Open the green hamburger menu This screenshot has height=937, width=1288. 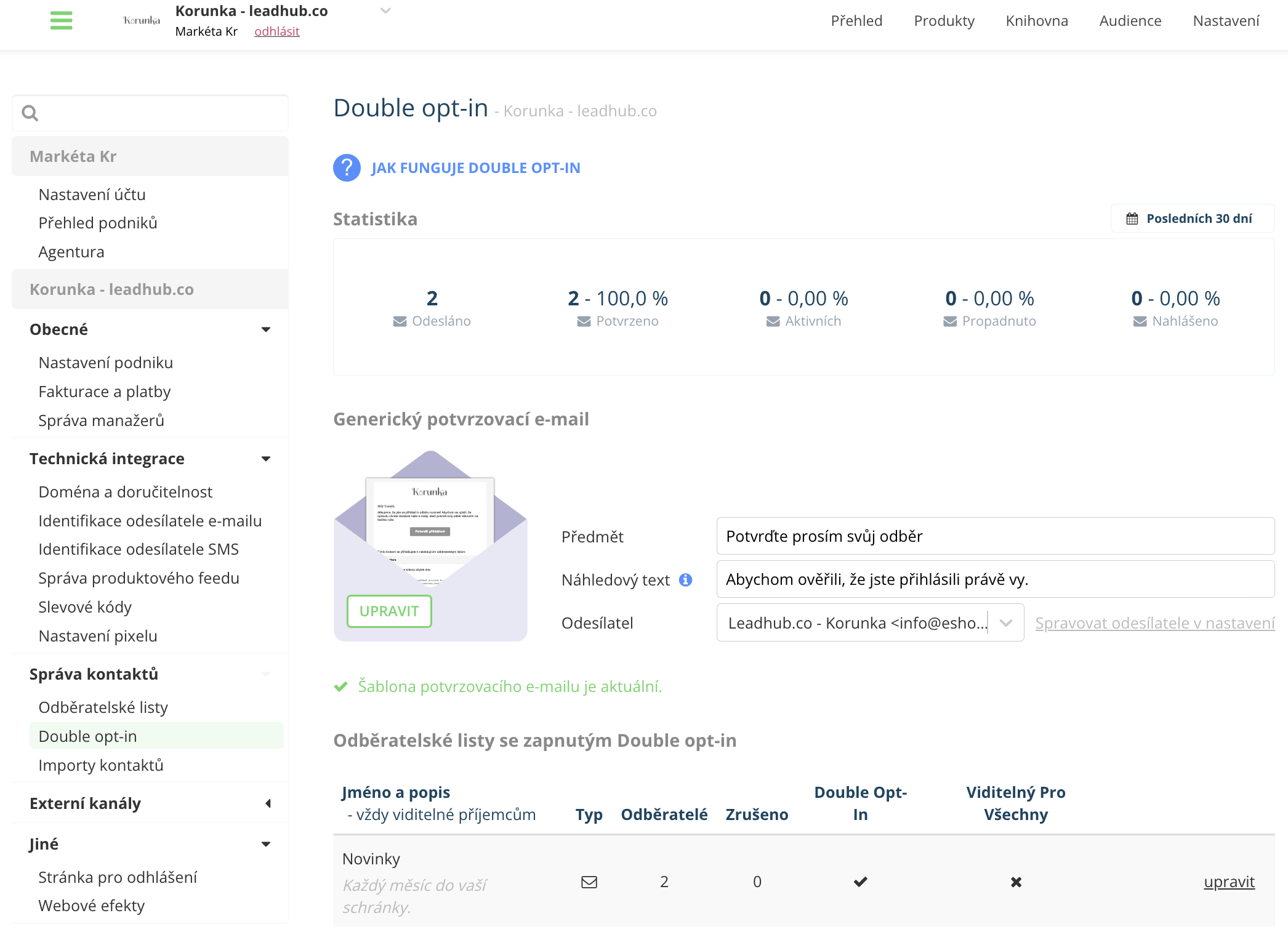click(61, 20)
